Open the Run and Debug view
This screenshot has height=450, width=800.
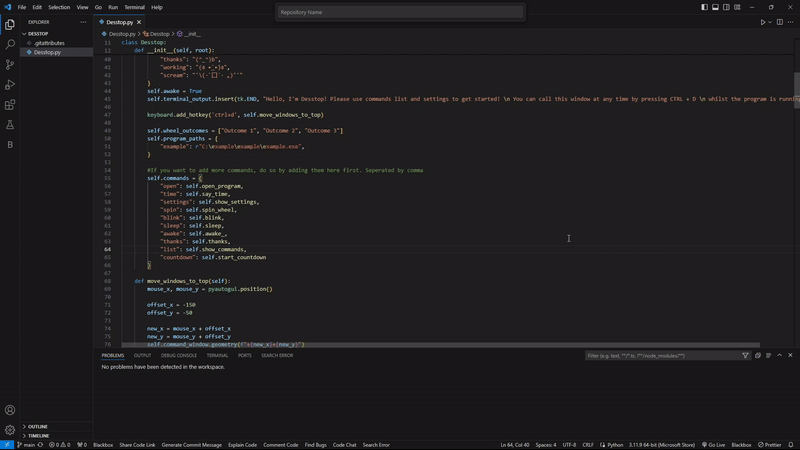pos(10,85)
